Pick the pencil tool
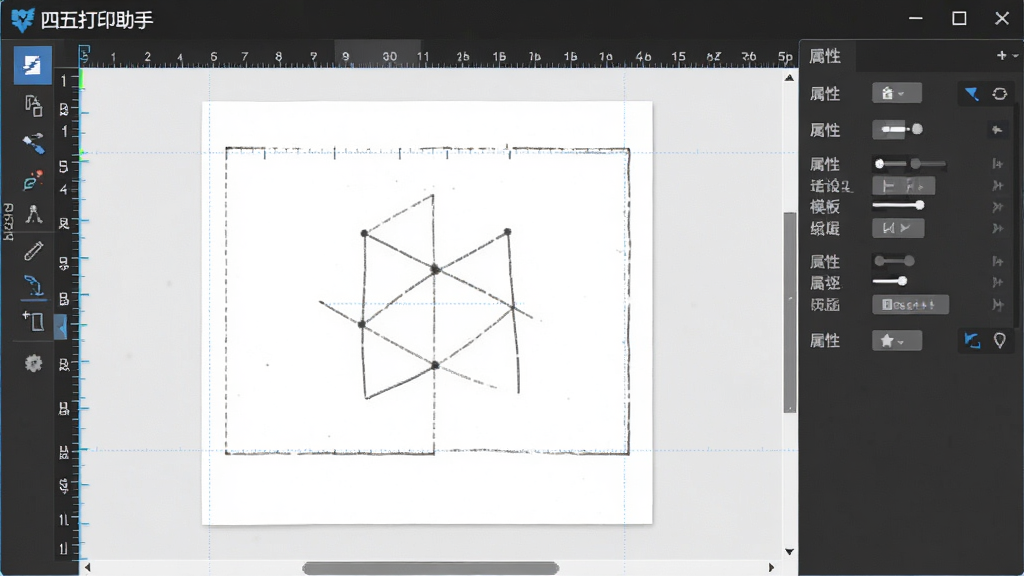 click(33, 251)
